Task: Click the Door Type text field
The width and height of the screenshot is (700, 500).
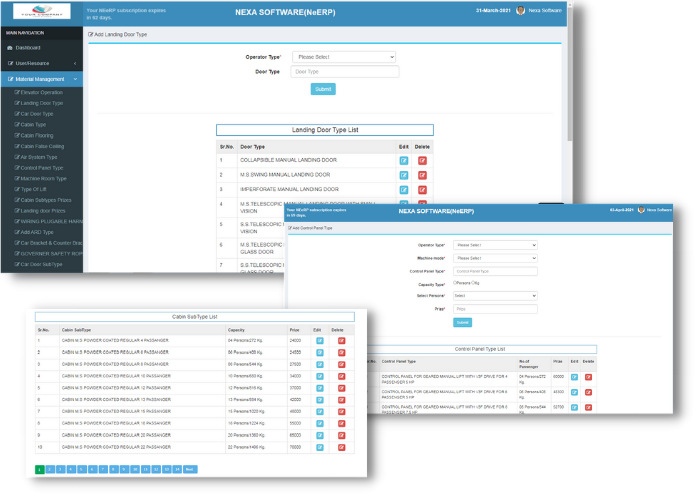Action: (344, 72)
